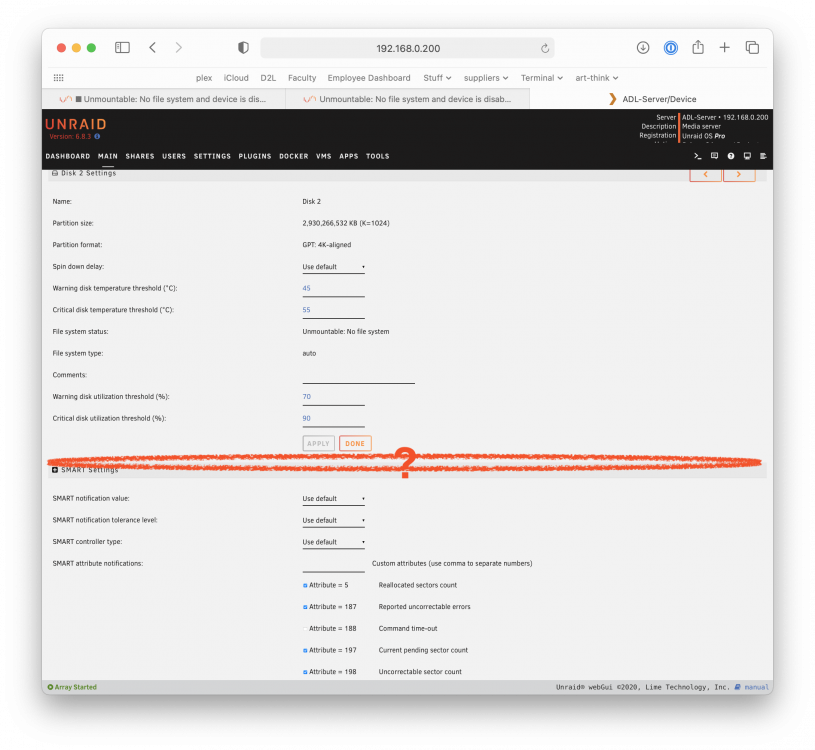Click the Critical disk temperature threshold field
This screenshot has width=815, height=750.
tap(333, 311)
